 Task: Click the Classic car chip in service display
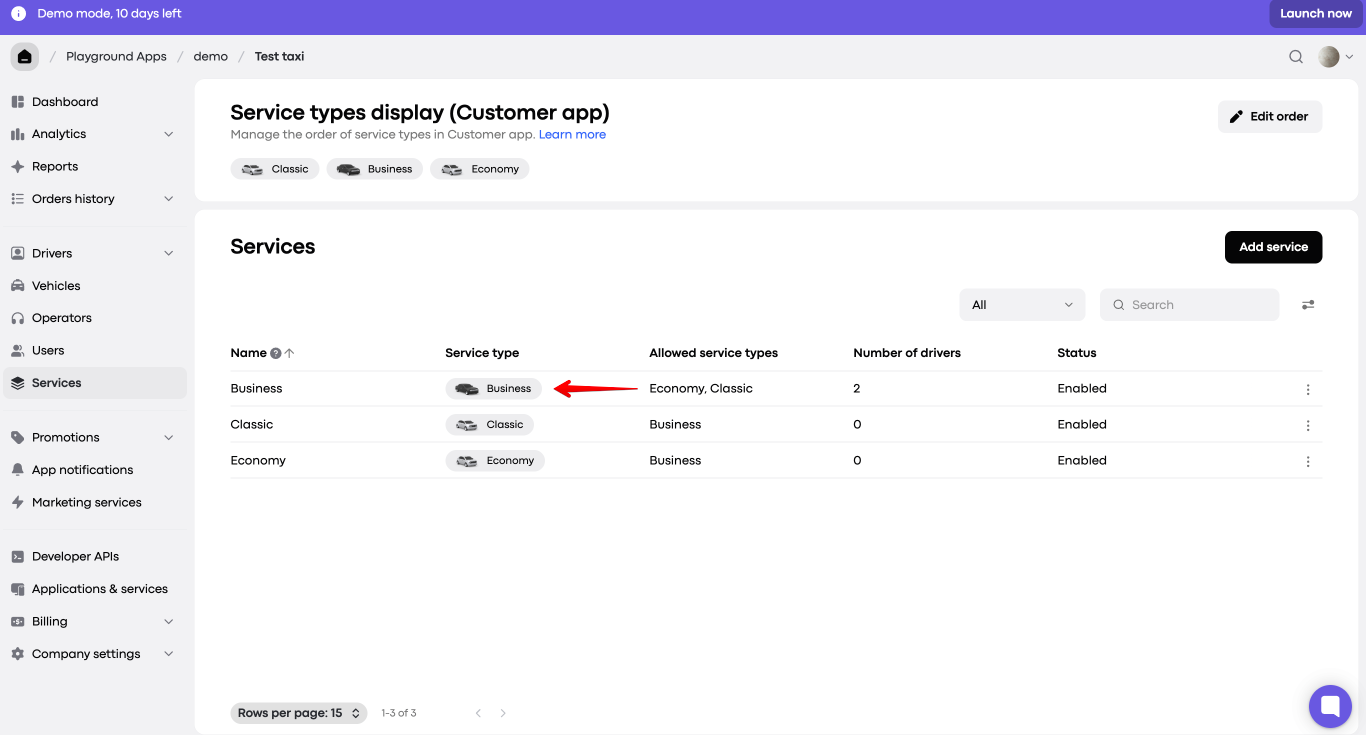pyautogui.click(x=275, y=169)
